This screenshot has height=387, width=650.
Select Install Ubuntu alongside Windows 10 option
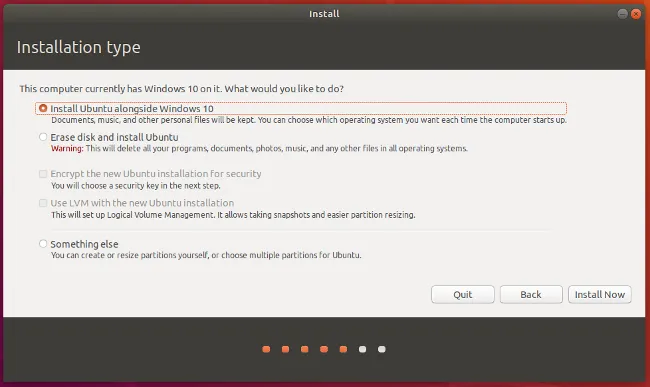tap(43, 108)
